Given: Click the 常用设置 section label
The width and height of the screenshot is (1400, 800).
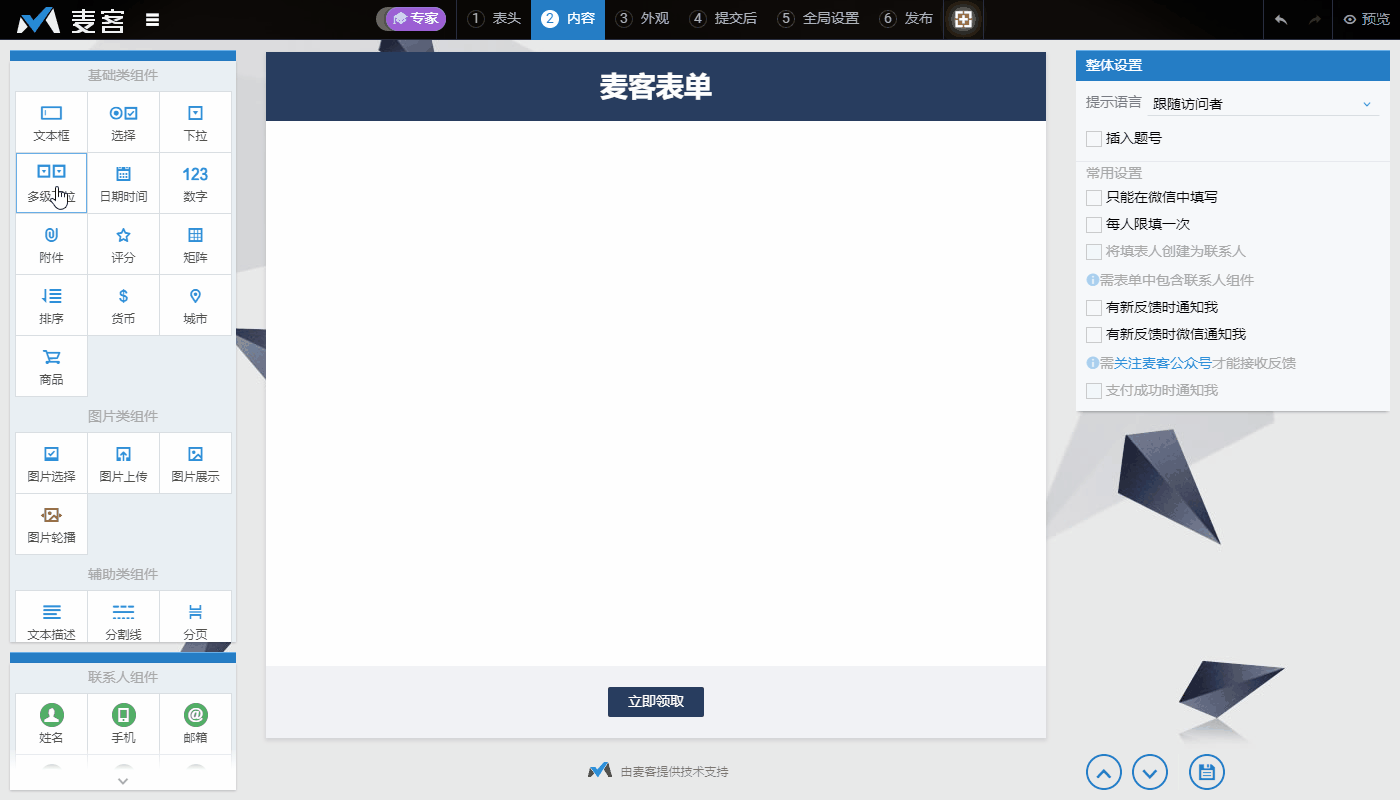Looking at the screenshot, I should (1114, 173).
